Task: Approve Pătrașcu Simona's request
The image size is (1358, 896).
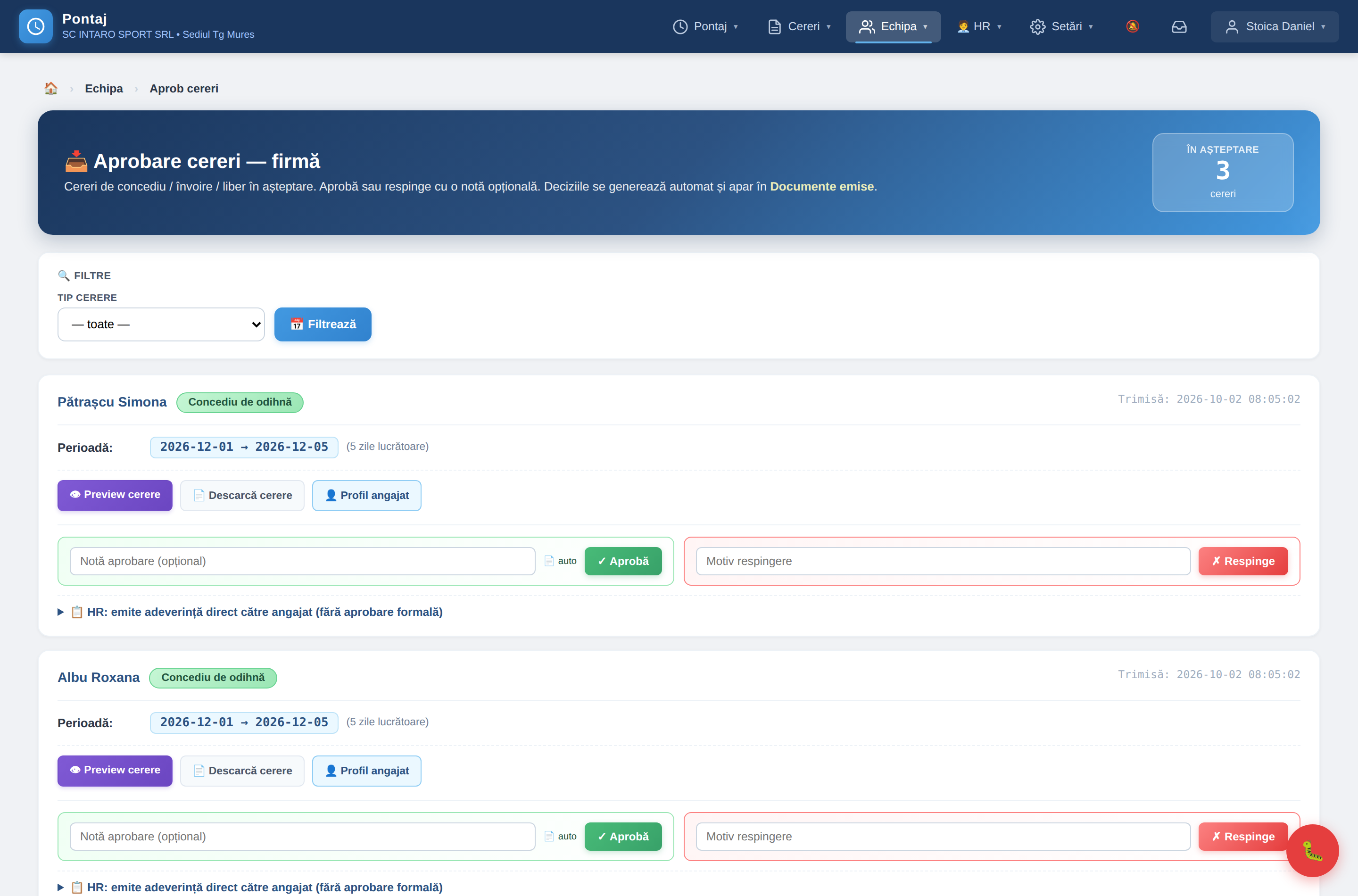Action: point(623,561)
